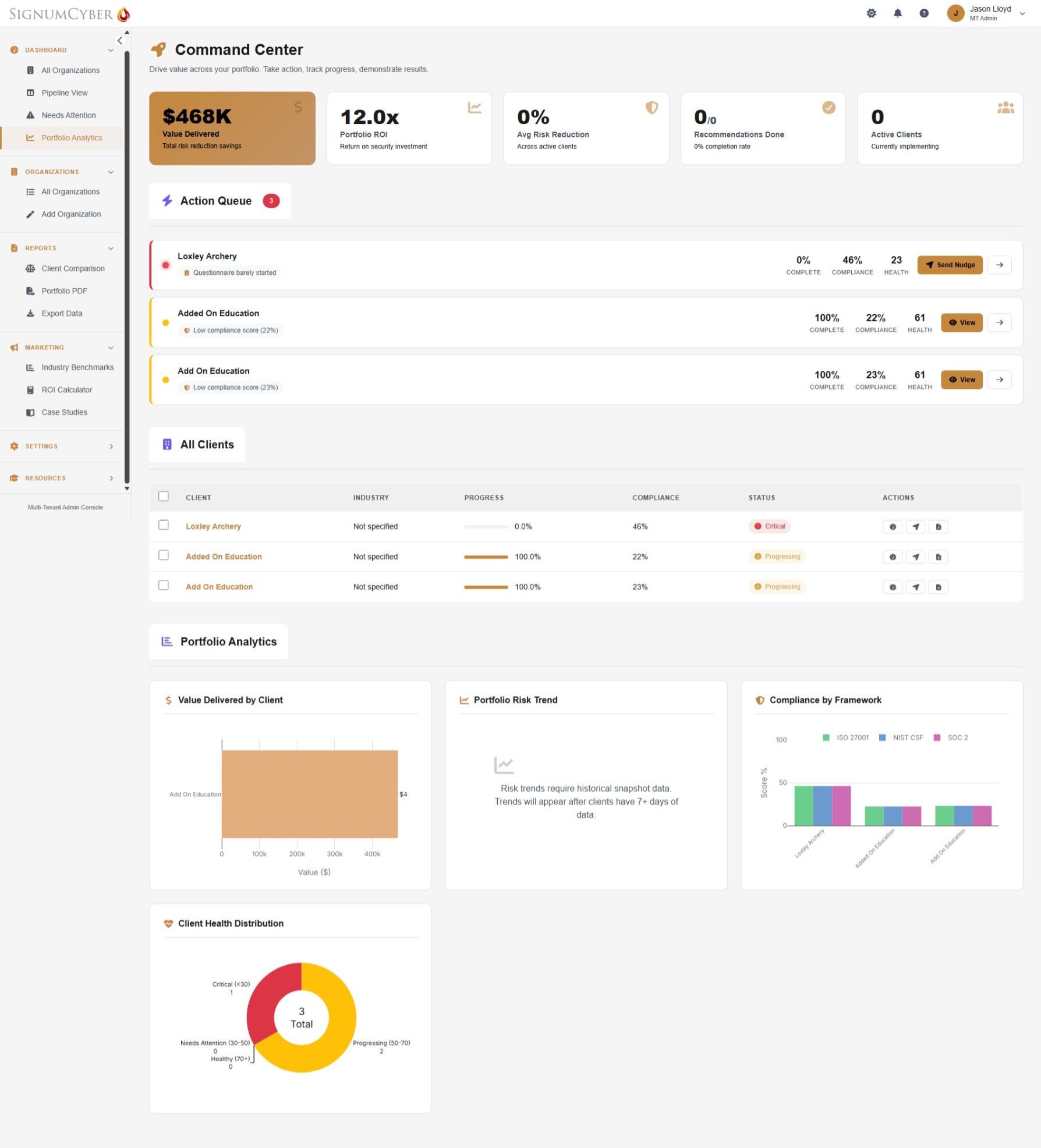
Task: Check the box beside Add On Education row
Action: point(164,585)
